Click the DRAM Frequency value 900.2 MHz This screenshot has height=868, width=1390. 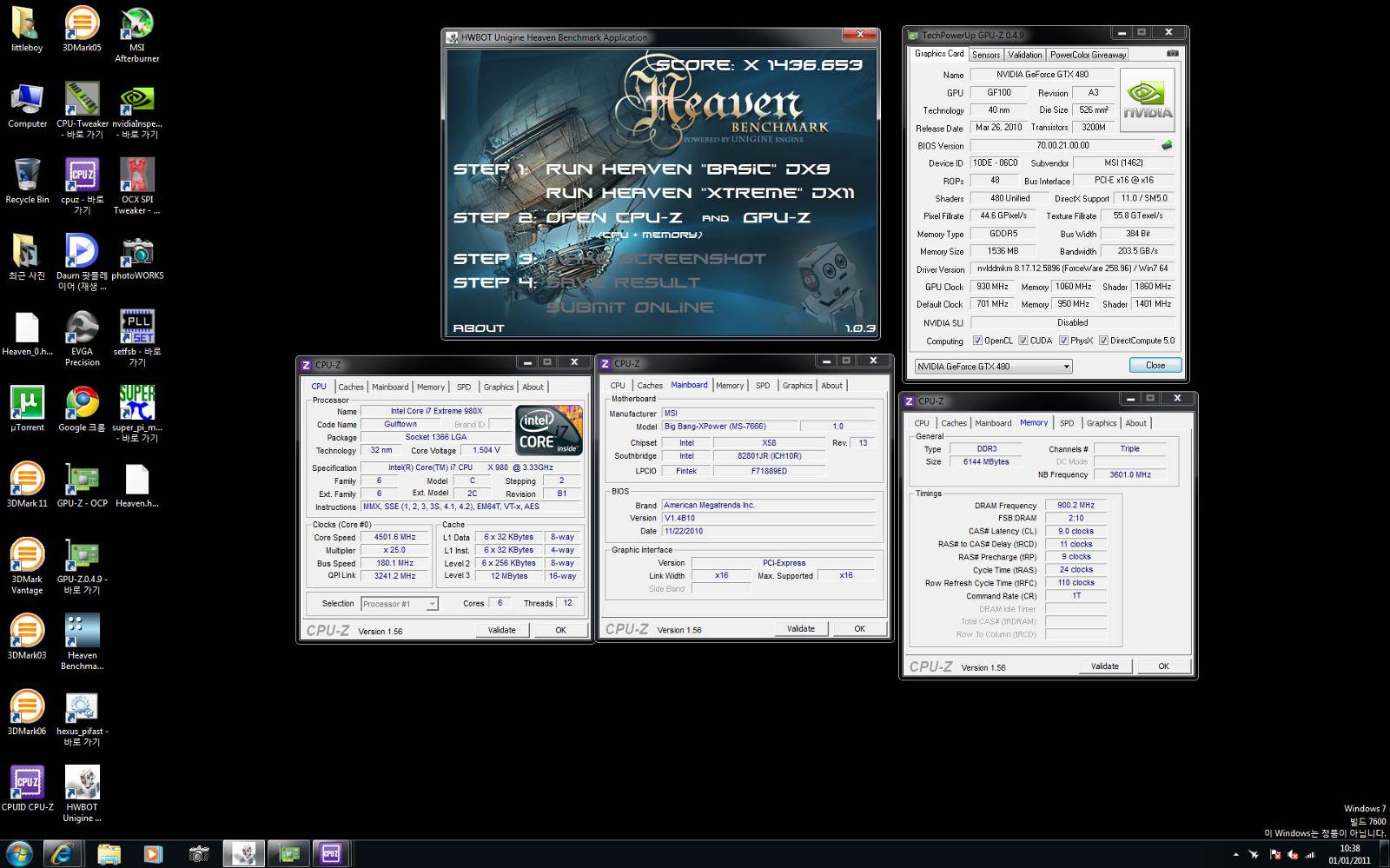pyautogui.click(x=1076, y=506)
